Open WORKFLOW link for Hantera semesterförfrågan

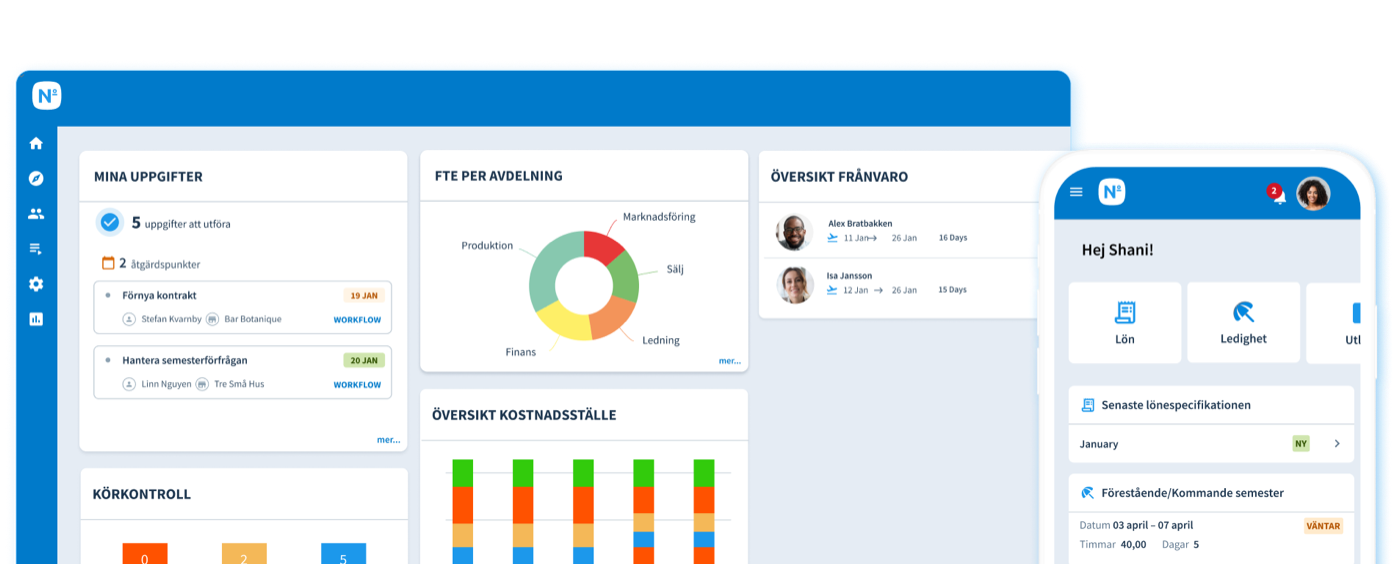(357, 385)
